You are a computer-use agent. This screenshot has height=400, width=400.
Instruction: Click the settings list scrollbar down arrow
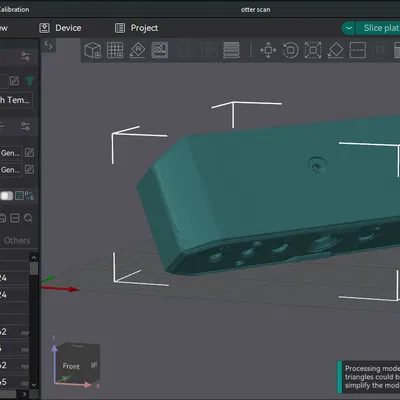tap(34, 384)
